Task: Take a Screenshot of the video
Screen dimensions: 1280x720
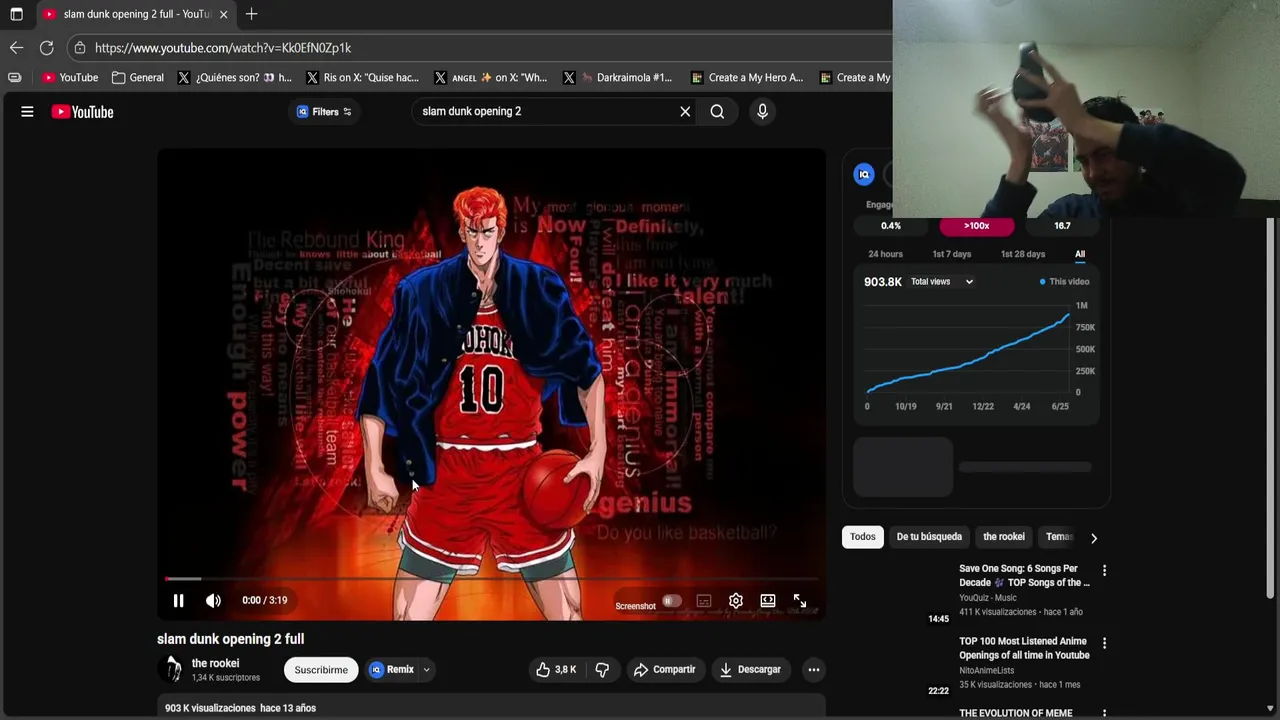Action: (x=635, y=606)
